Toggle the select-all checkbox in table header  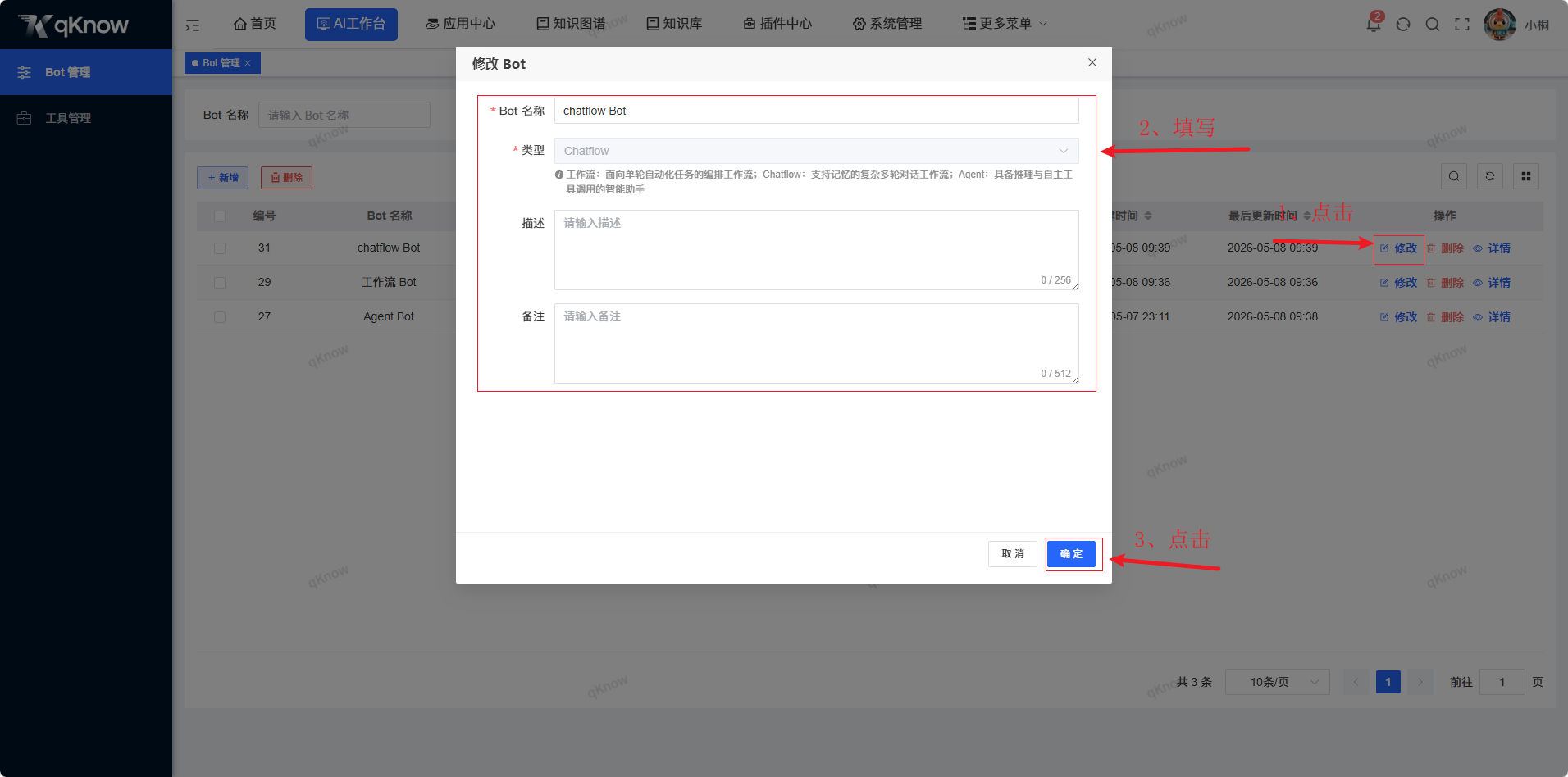(x=220, y=216)
